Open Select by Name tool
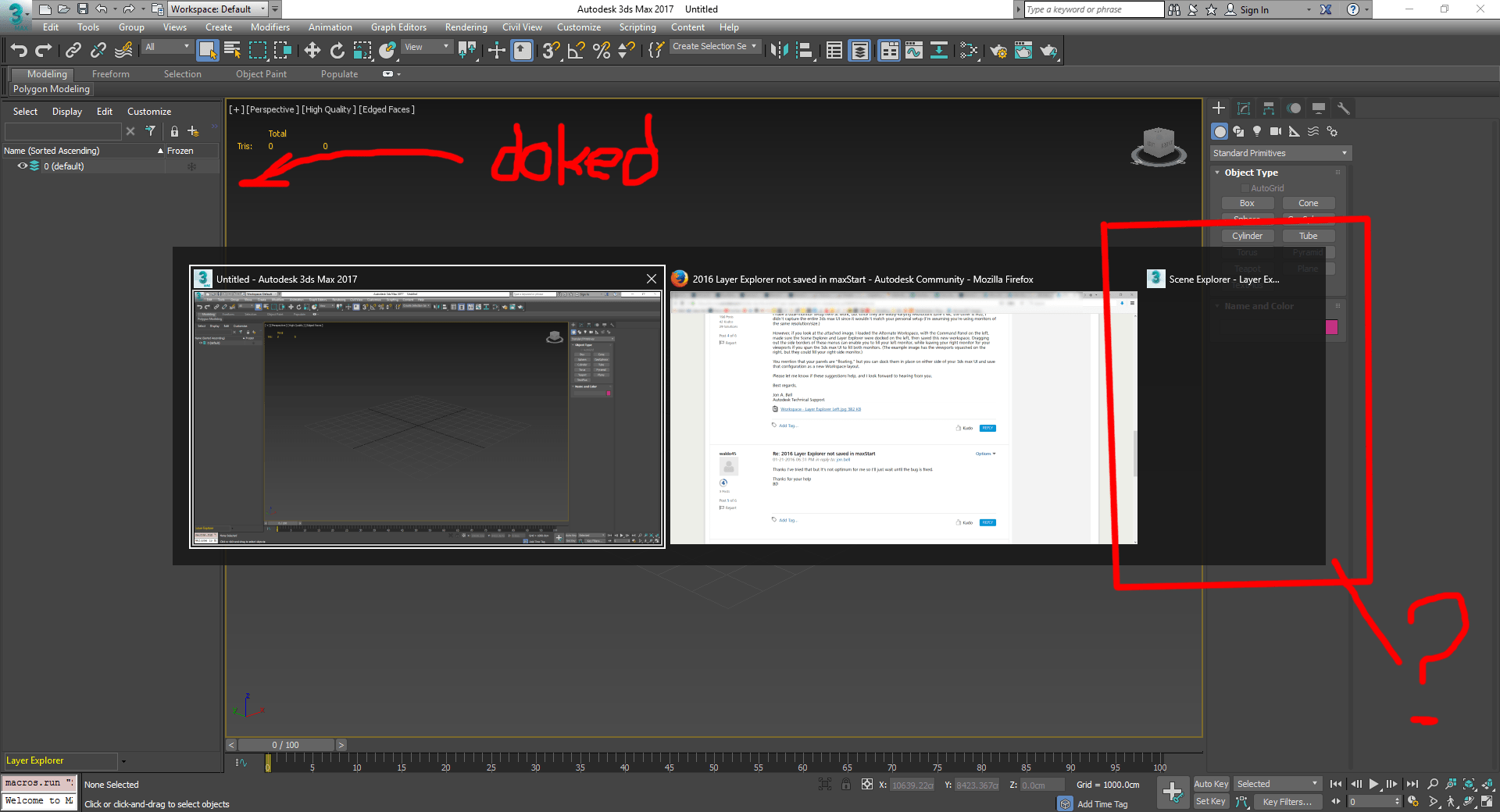Viewport: 1500px width, 812px height. [x=232, y=51]
